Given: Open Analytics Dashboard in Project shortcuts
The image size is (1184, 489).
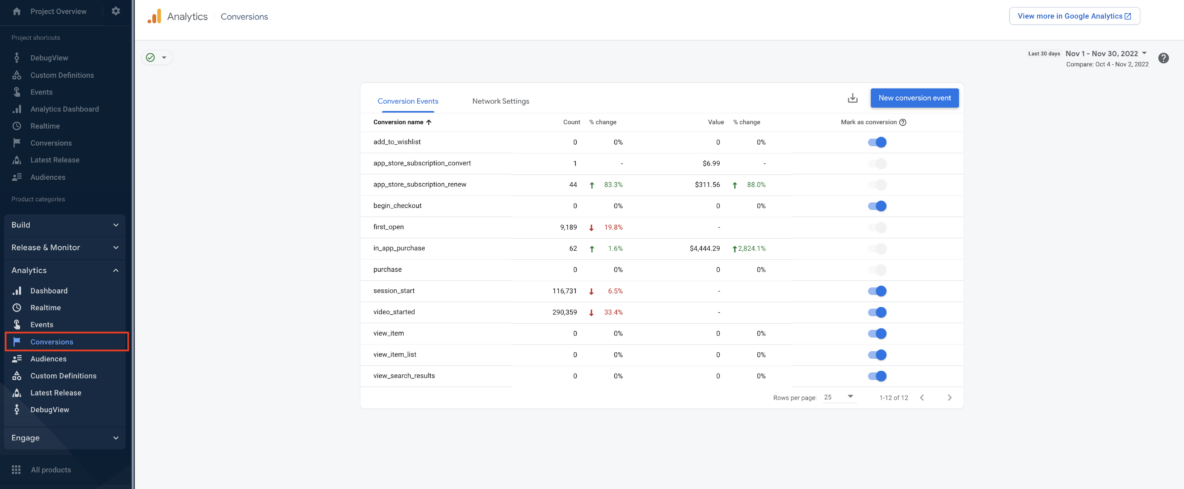Looking at the screenshot, I should [64, 109].
